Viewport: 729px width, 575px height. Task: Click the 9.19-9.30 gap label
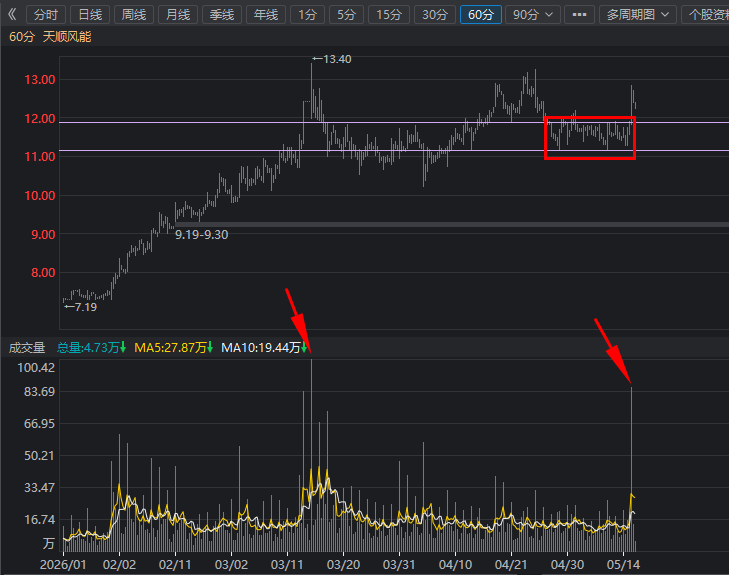(201, 235)
